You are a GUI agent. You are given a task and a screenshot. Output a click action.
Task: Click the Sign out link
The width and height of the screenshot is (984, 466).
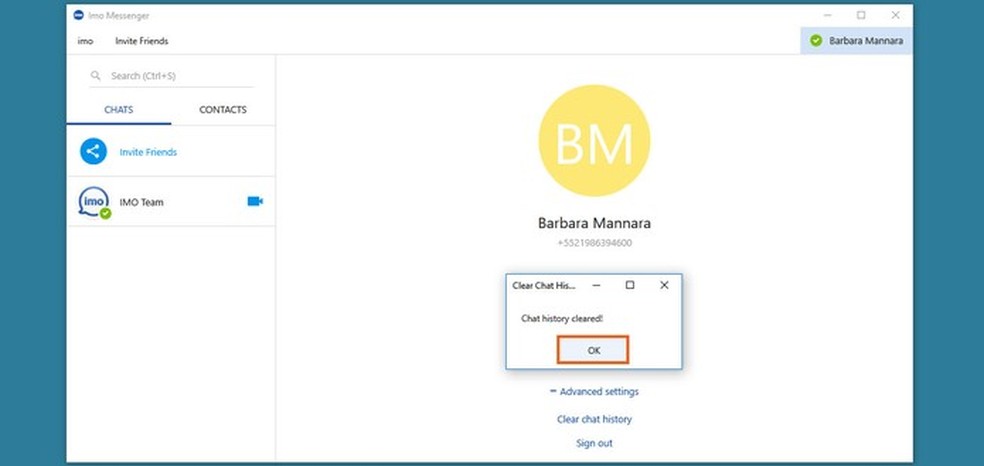(x=594, y=443)
